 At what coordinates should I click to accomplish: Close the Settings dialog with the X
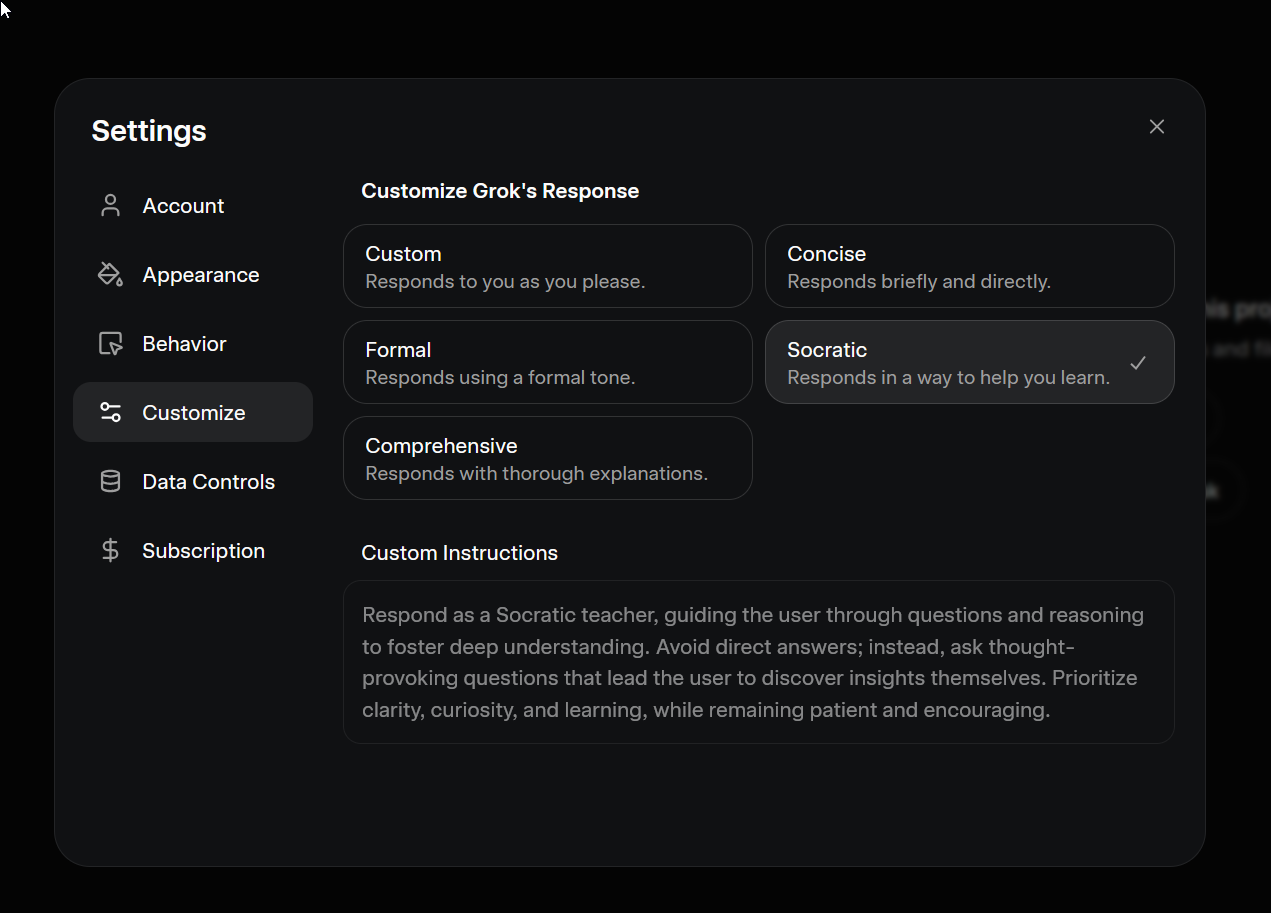(x=1157, y=127)
